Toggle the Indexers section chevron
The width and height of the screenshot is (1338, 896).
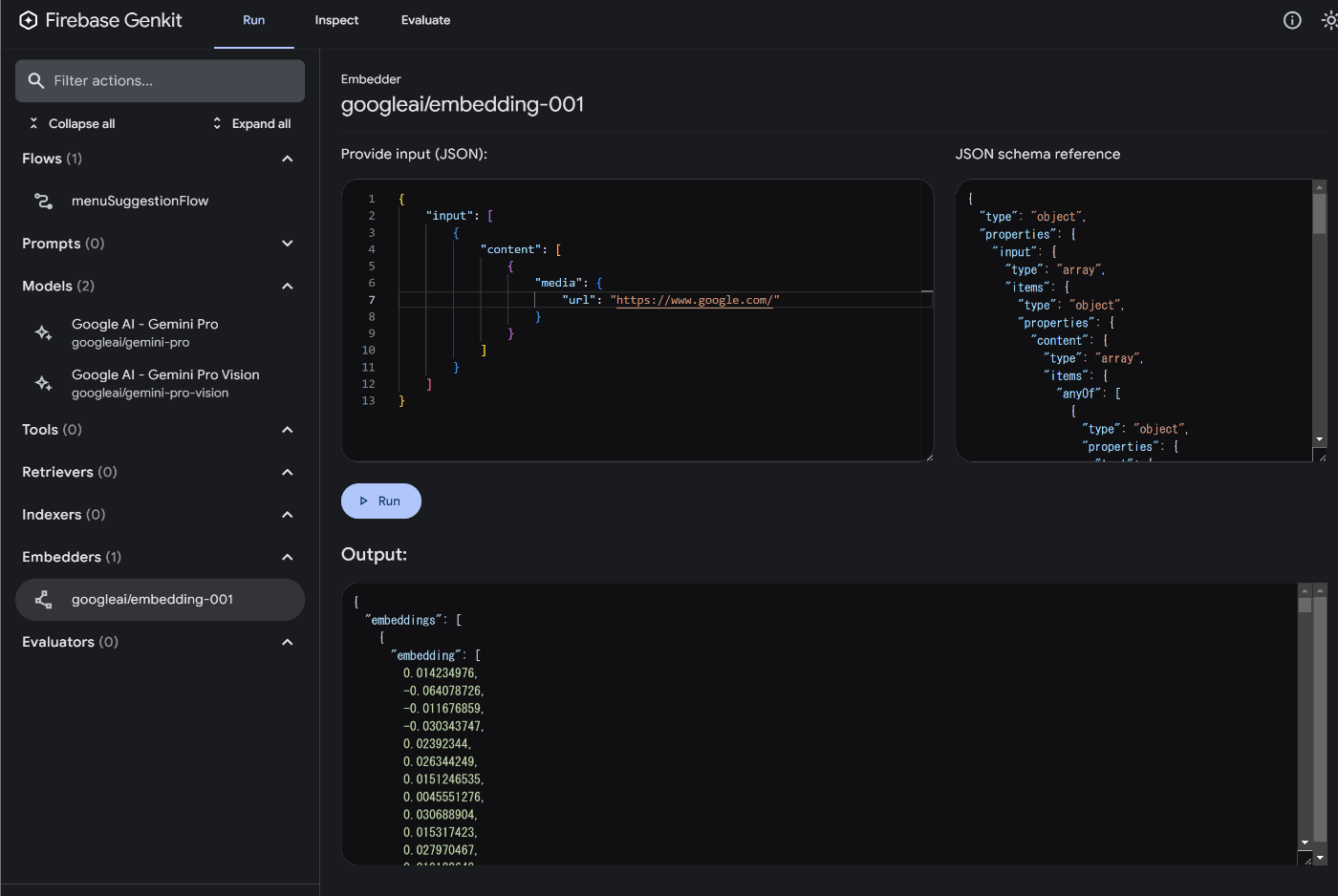click(x=288, y=515)
